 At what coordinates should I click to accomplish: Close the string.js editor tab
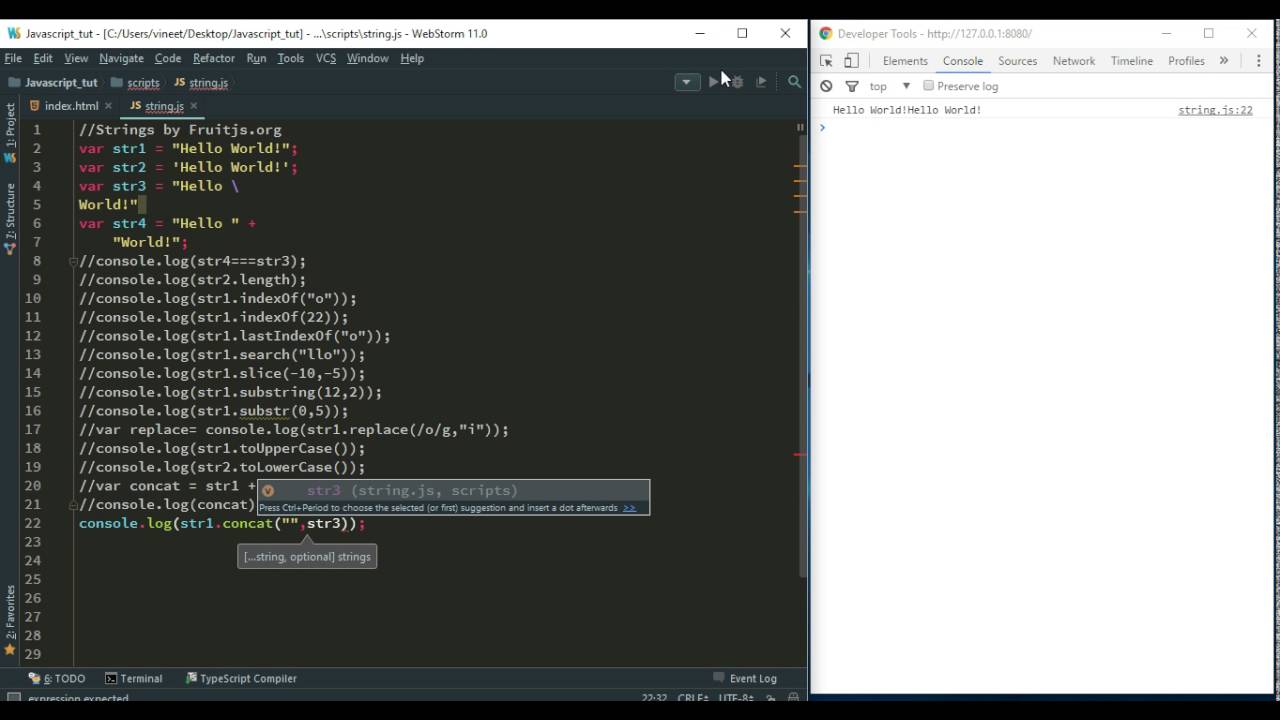point(194,106)
